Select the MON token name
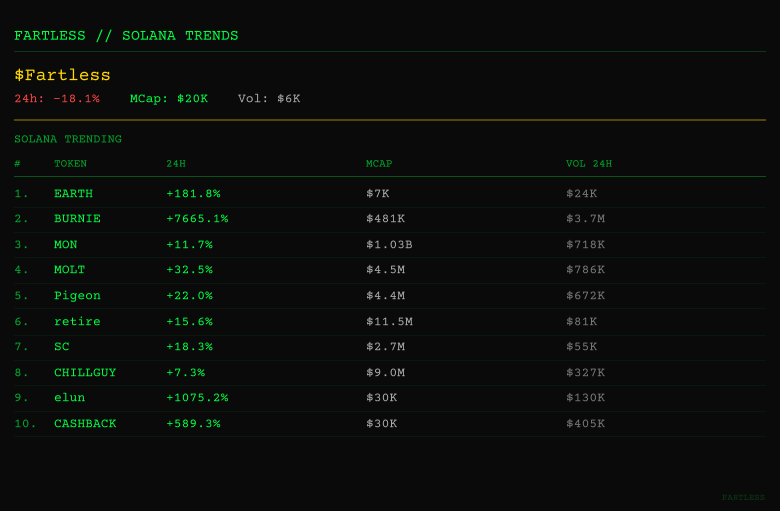780x511 pixels. pyautogui.click(x=66, y=244)
